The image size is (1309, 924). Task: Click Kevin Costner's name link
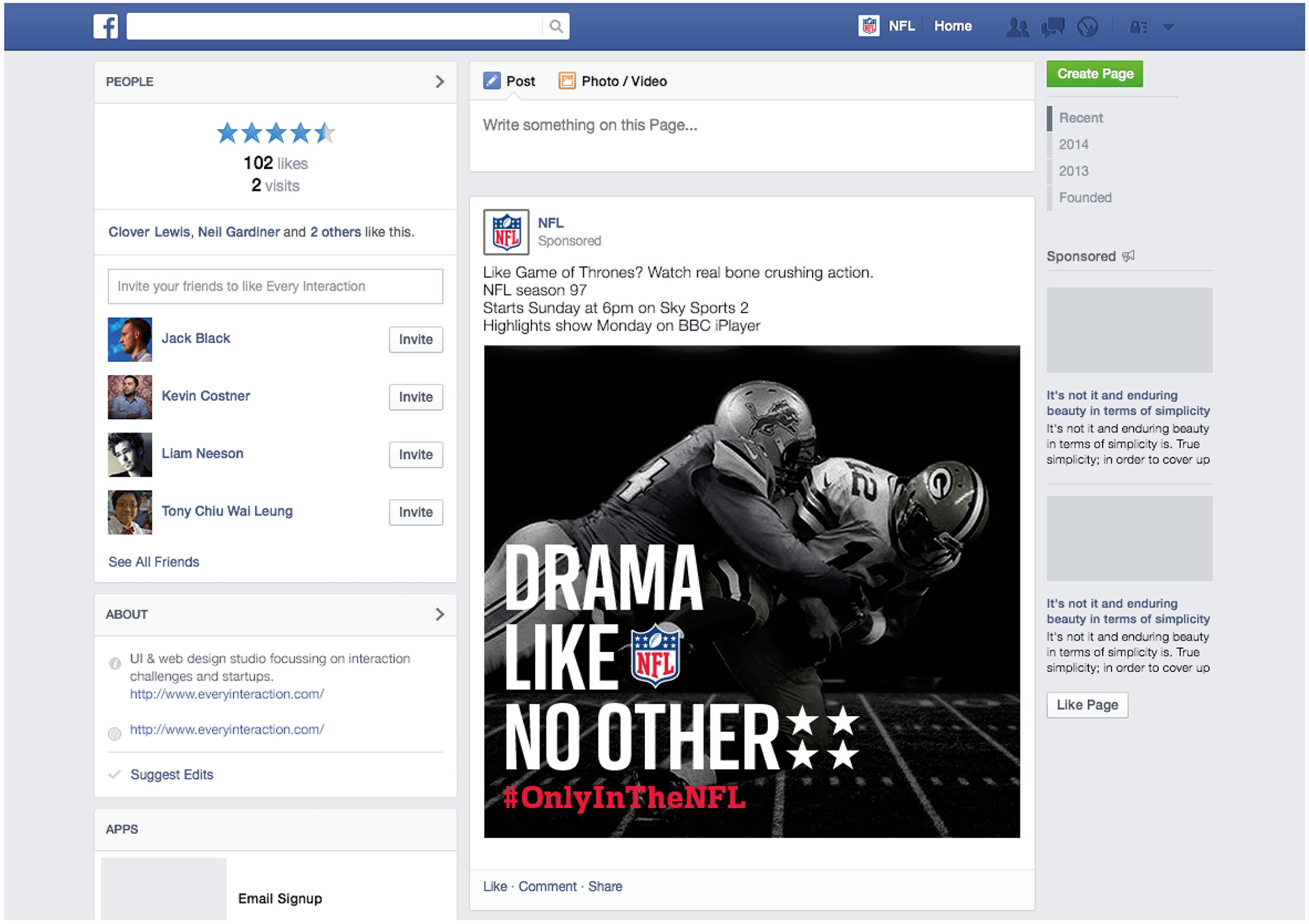(x=206, y=396)
